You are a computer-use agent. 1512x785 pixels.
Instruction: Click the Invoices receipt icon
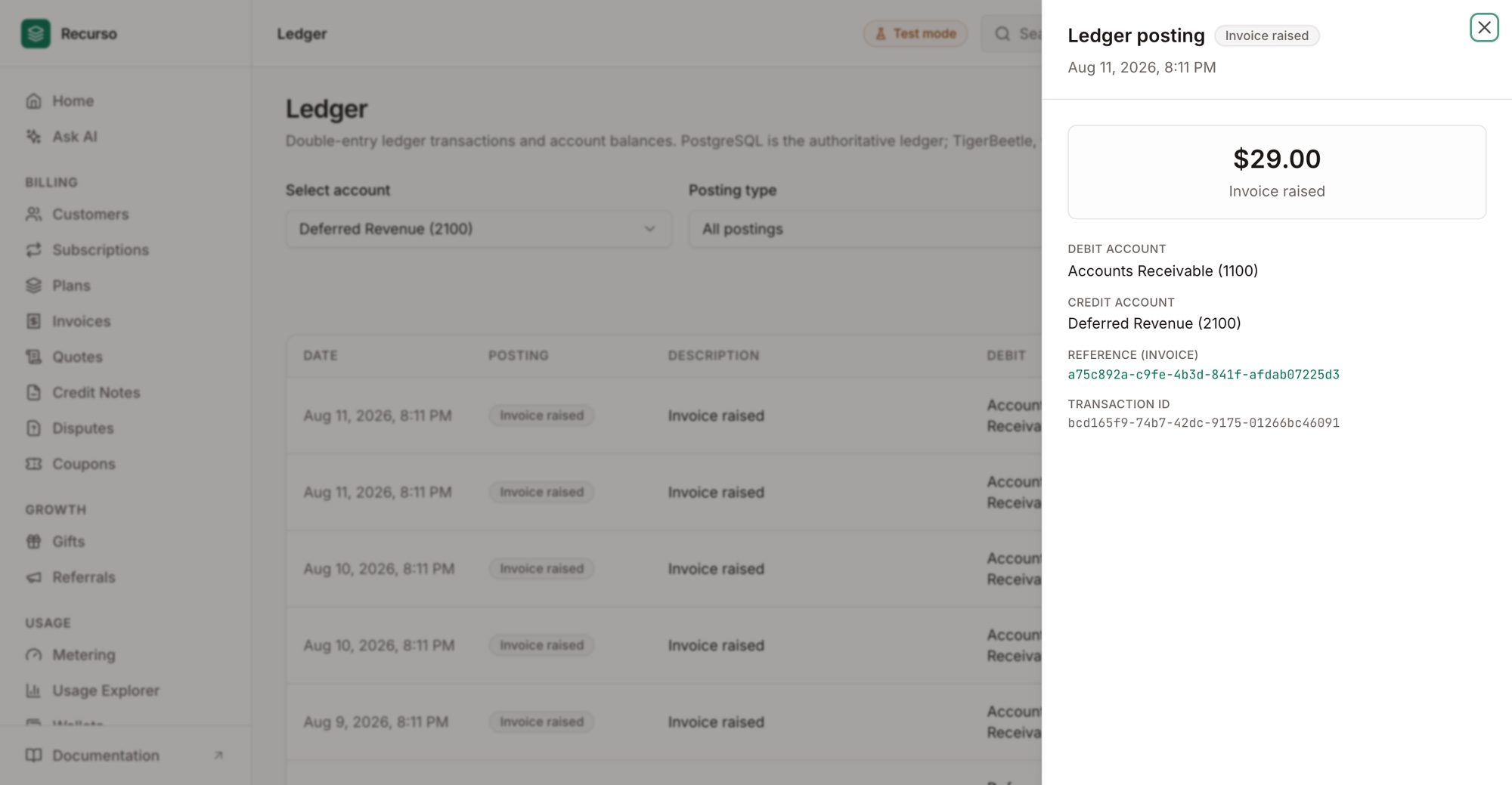coord(34,321)
